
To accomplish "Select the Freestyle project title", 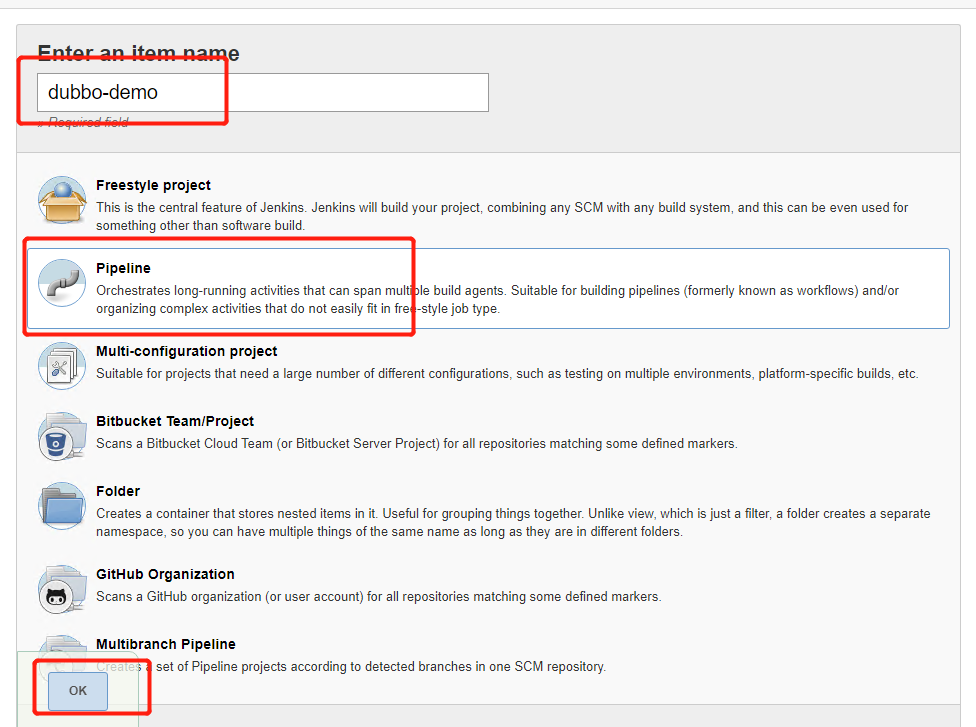I will pos(153,185).
